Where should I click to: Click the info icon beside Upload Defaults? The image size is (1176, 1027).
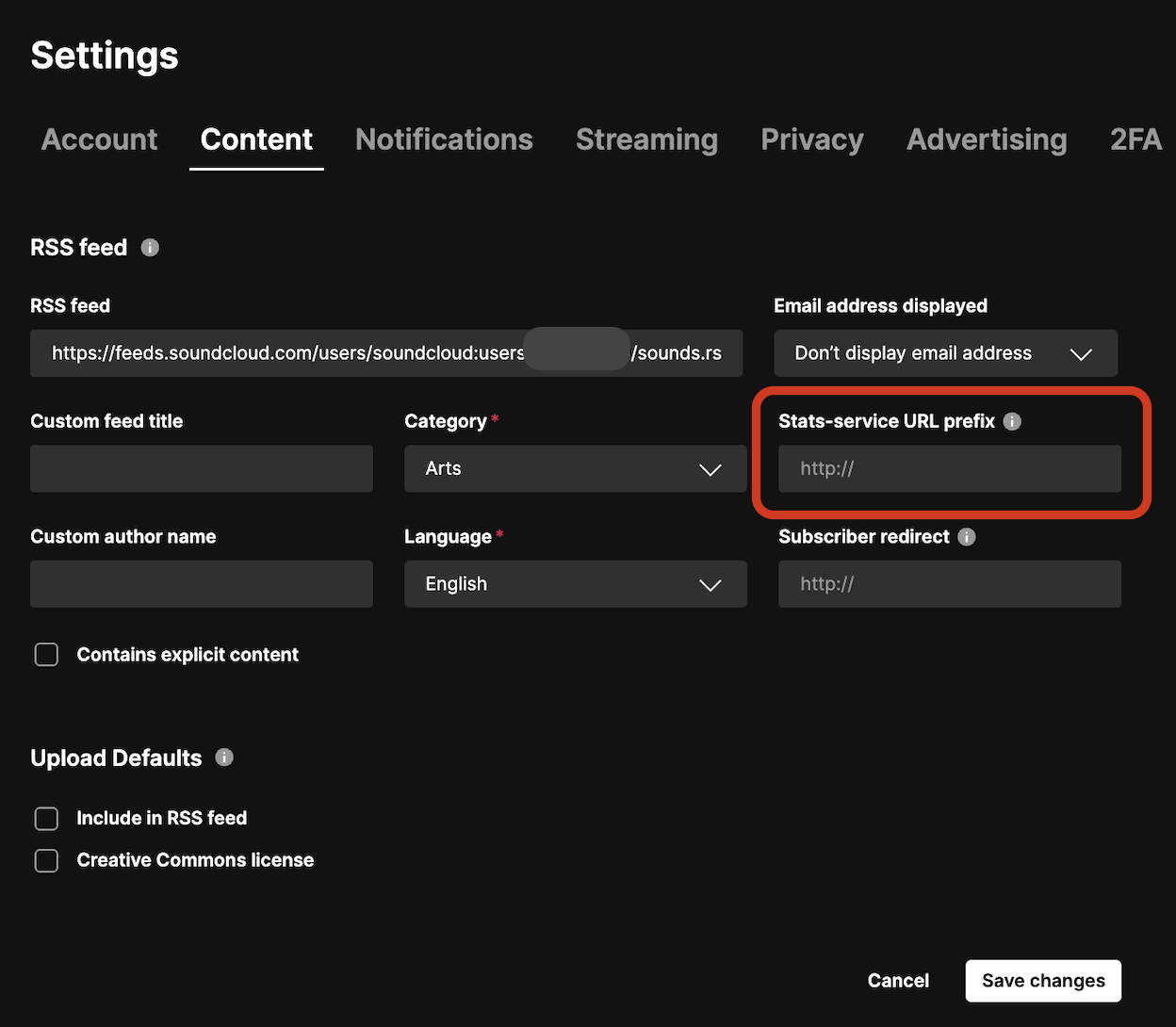click(x=224, y=758)
